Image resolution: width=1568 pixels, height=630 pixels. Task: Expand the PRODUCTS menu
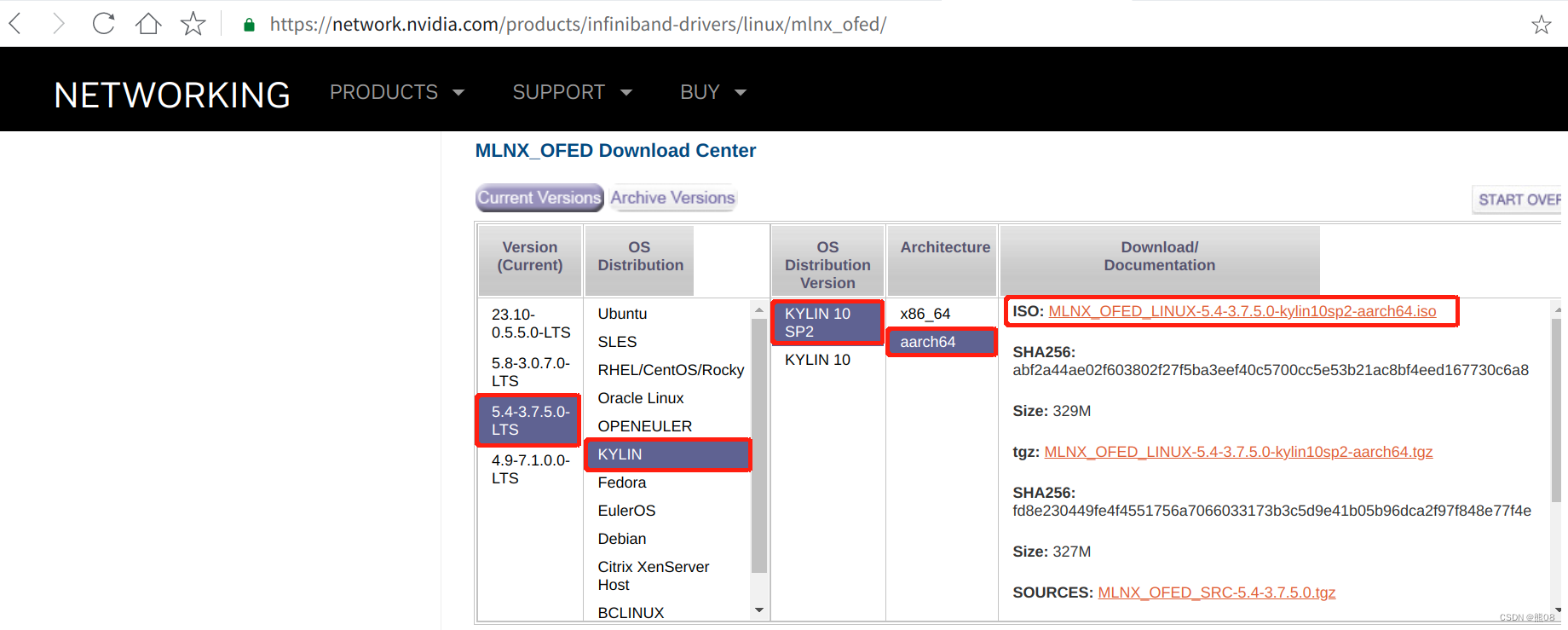[397, 92]
